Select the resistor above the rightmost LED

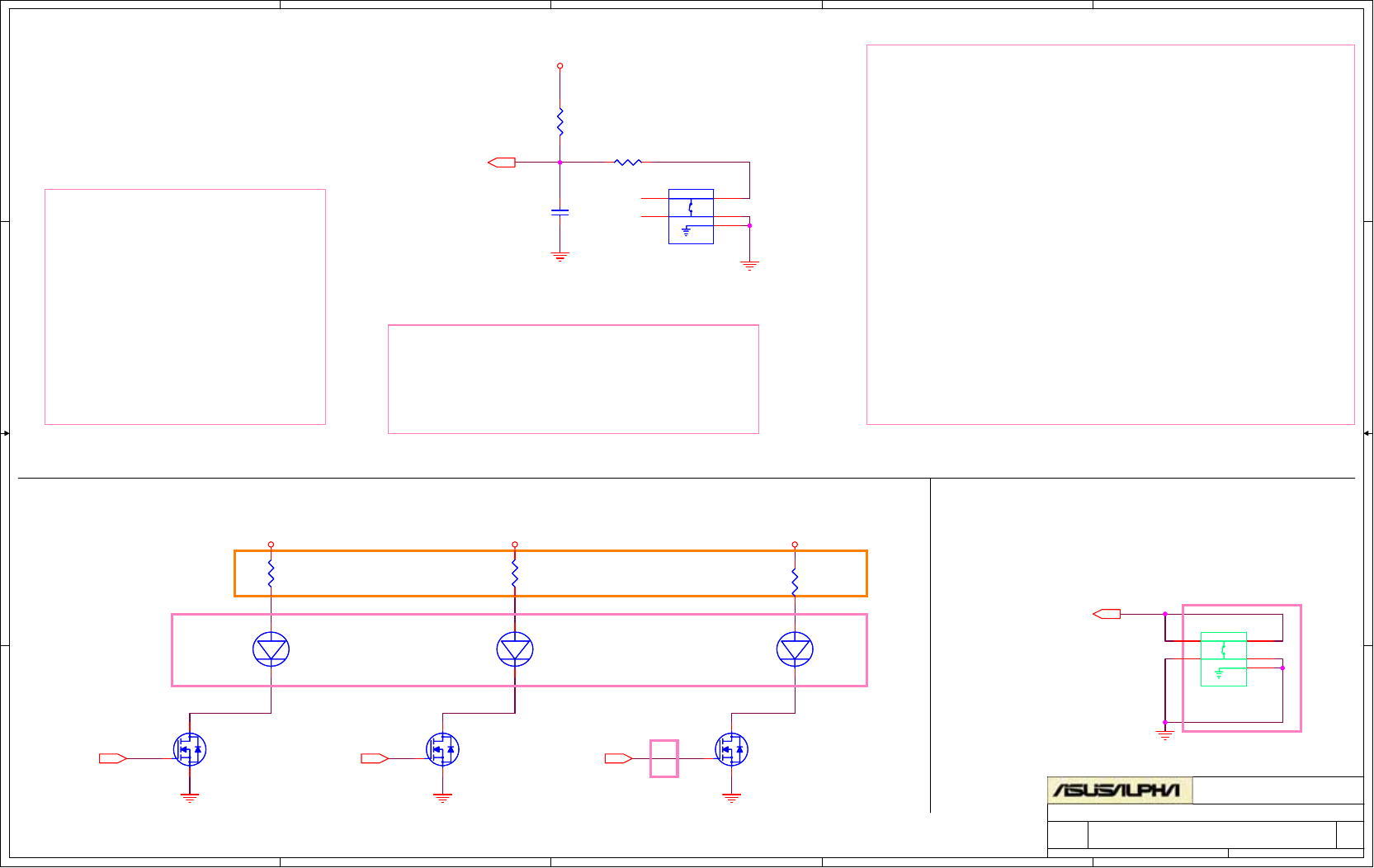[795, 582]
